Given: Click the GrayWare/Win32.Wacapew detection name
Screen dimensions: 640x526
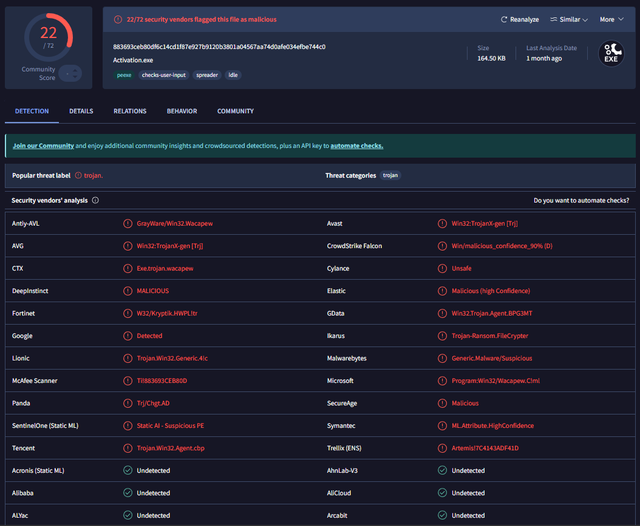Looking at the screenshot, I should click(175, 224).
